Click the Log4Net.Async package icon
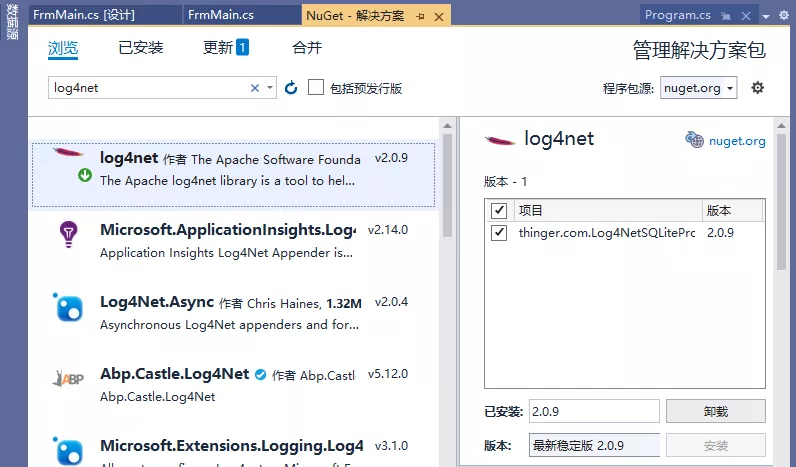Screen dimensions: 796x467 tap(67, 307)
